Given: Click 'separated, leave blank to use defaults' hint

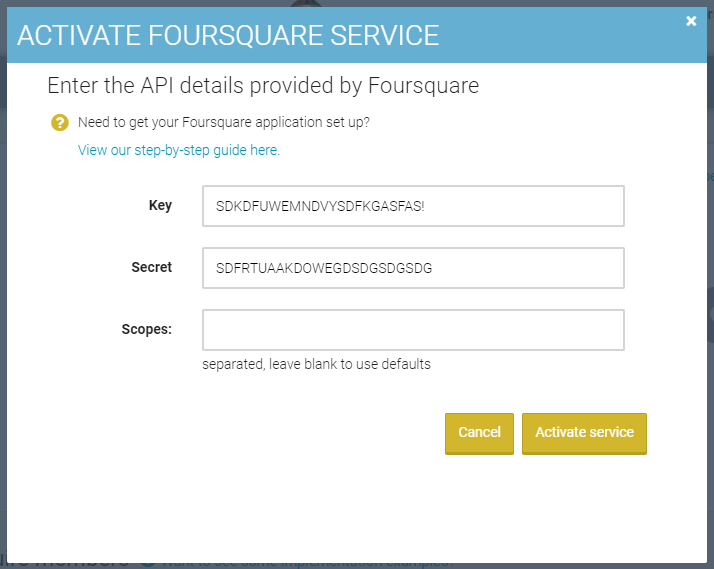Looking at the screenshot, I should click(316, 364).
